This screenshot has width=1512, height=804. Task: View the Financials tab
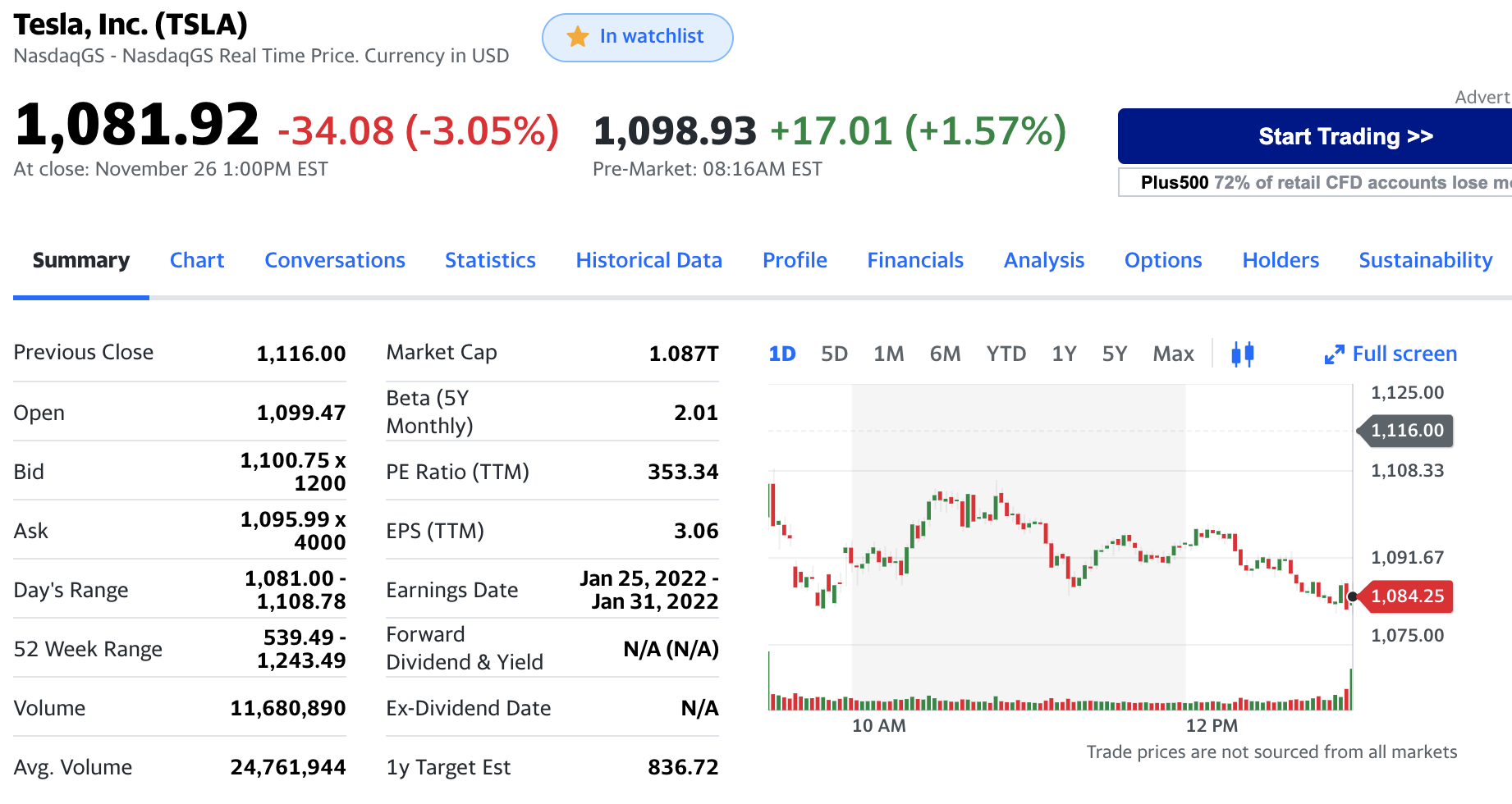(x=915, y=260)
